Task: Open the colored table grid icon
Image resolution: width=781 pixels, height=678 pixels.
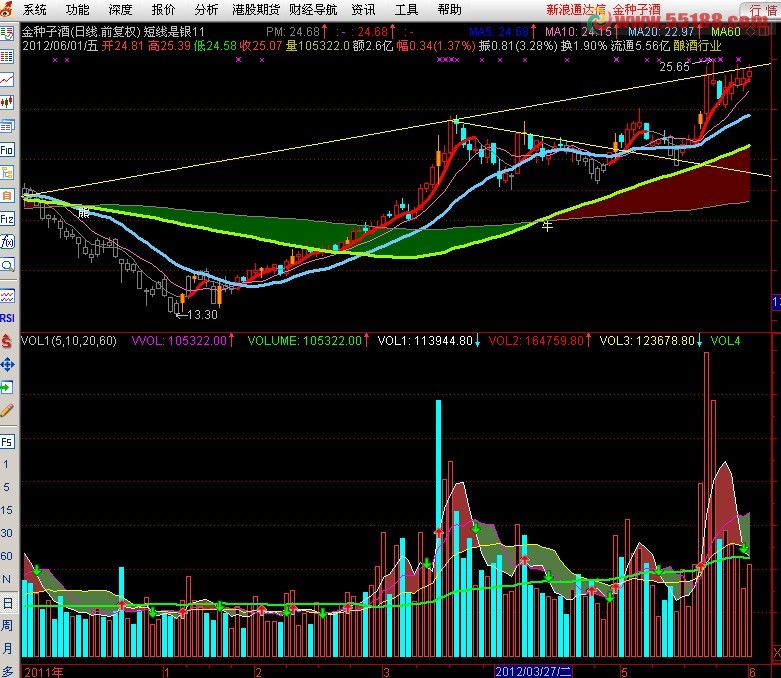Action: (x=7, y=56)
